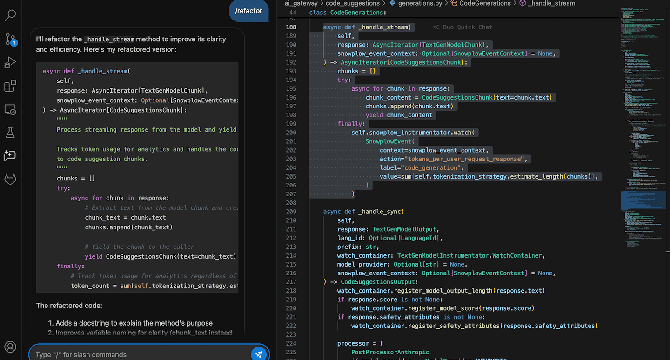Click 'PostProcessorAnthropic' in editor
Viewport: 670px width, 360px height.
coord(390,352)
